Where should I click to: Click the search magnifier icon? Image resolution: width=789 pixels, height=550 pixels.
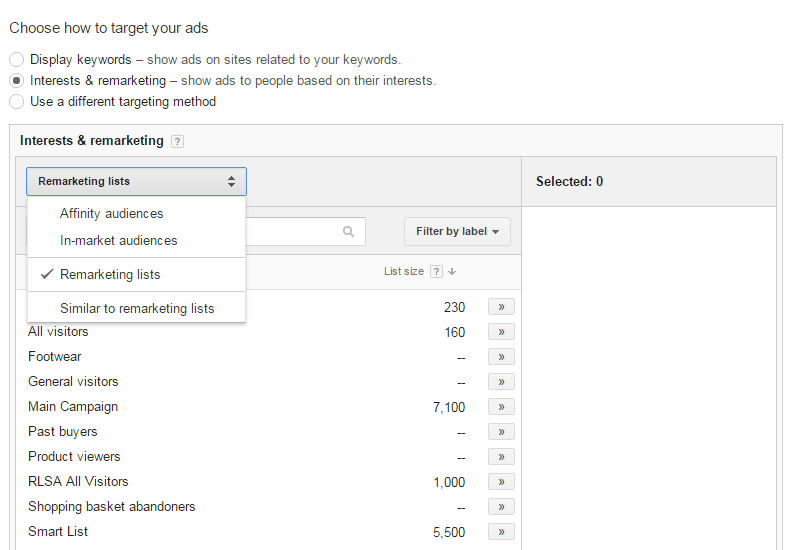pyautogui.click(x=348, y=232)
